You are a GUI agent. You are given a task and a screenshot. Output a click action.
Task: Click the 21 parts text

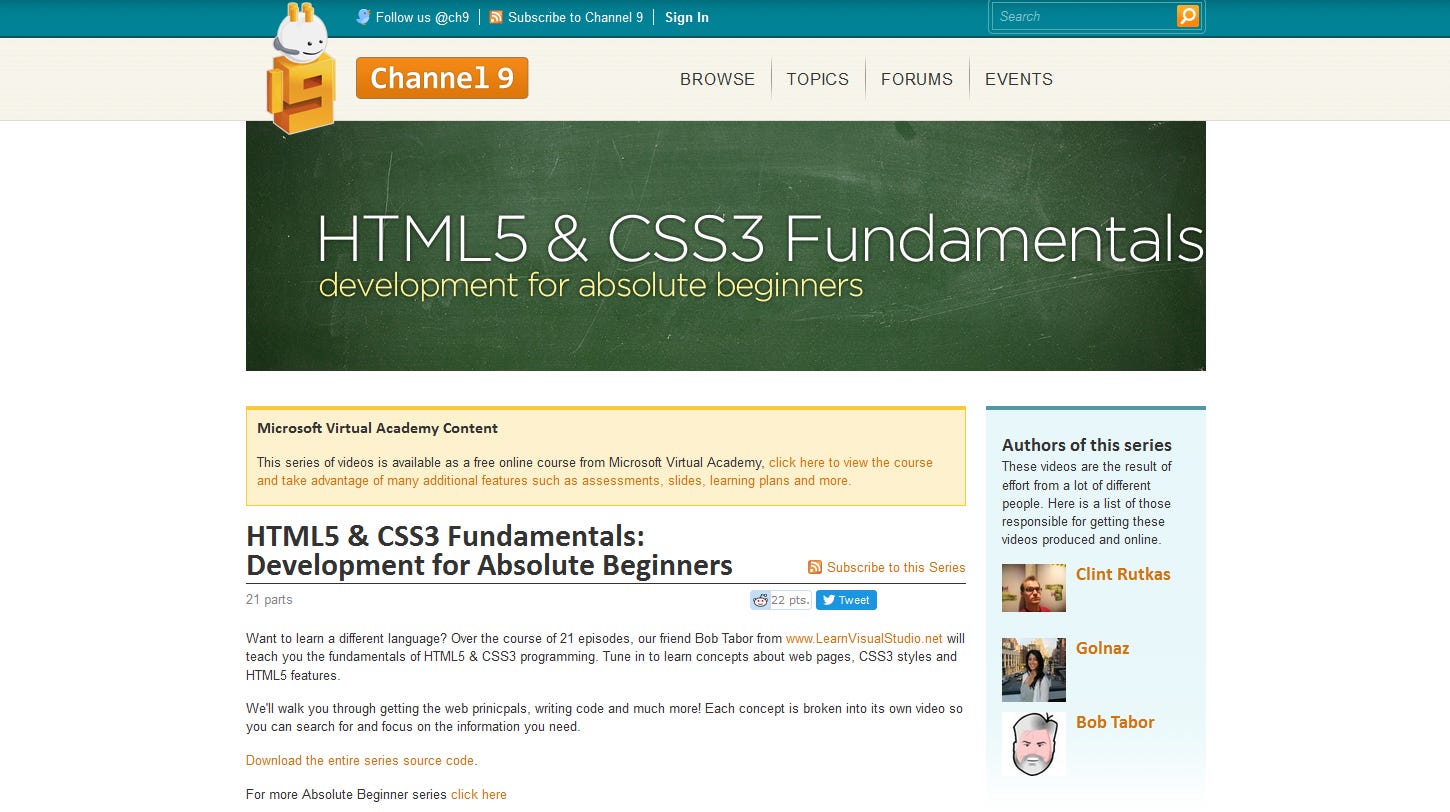pos(269,600)
